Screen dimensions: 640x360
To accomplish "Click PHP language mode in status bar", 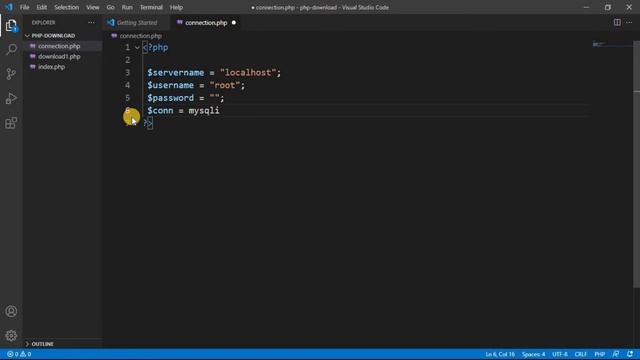I will [x=600, y=354].
